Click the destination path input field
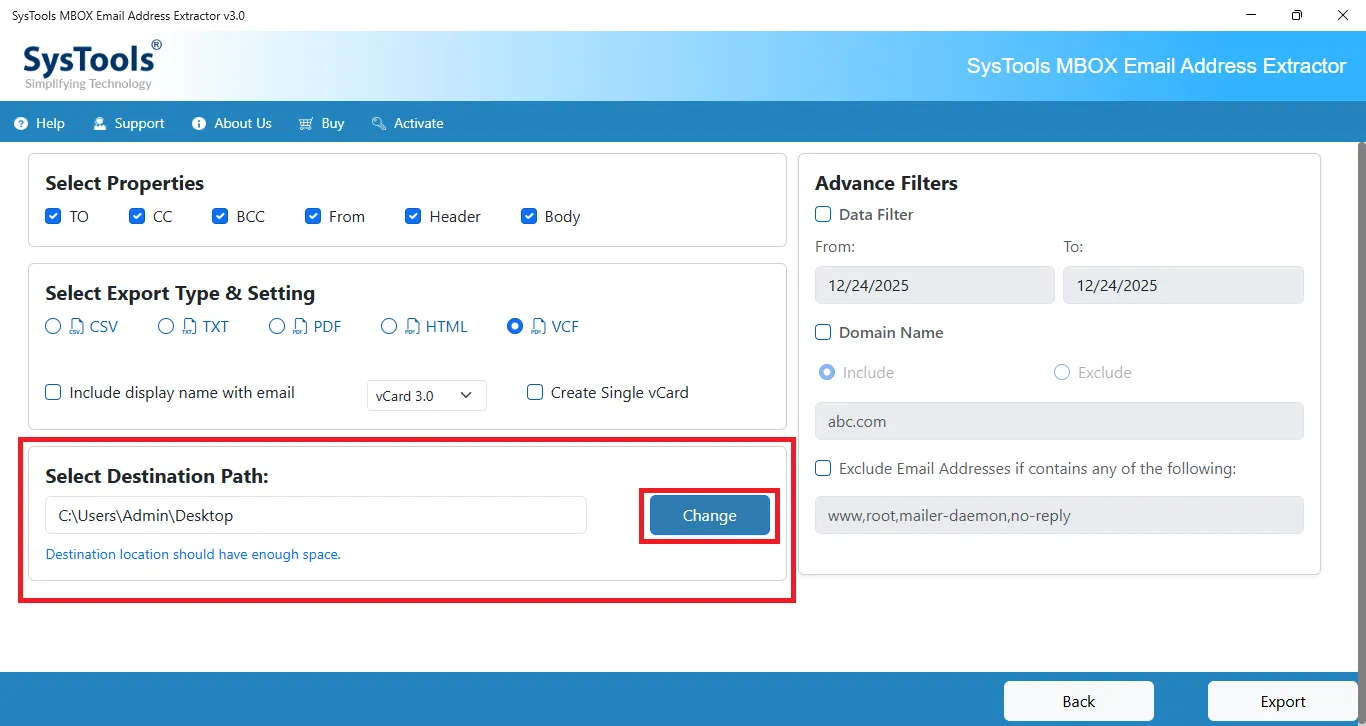 coord(316,516)
